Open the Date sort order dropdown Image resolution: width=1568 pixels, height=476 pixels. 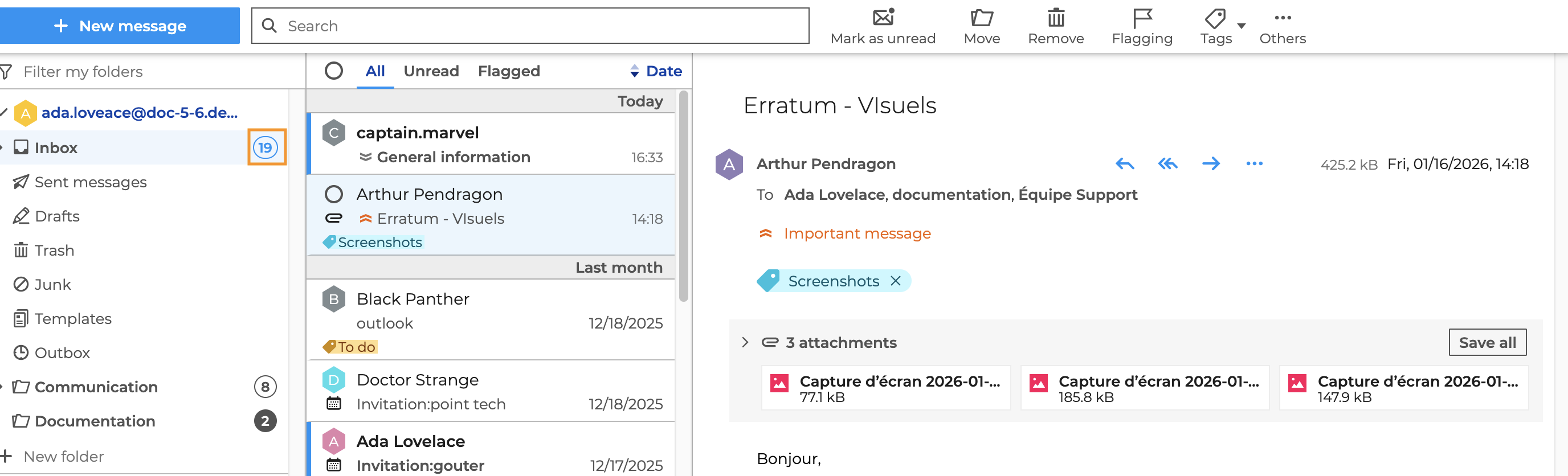coord(656,71)
